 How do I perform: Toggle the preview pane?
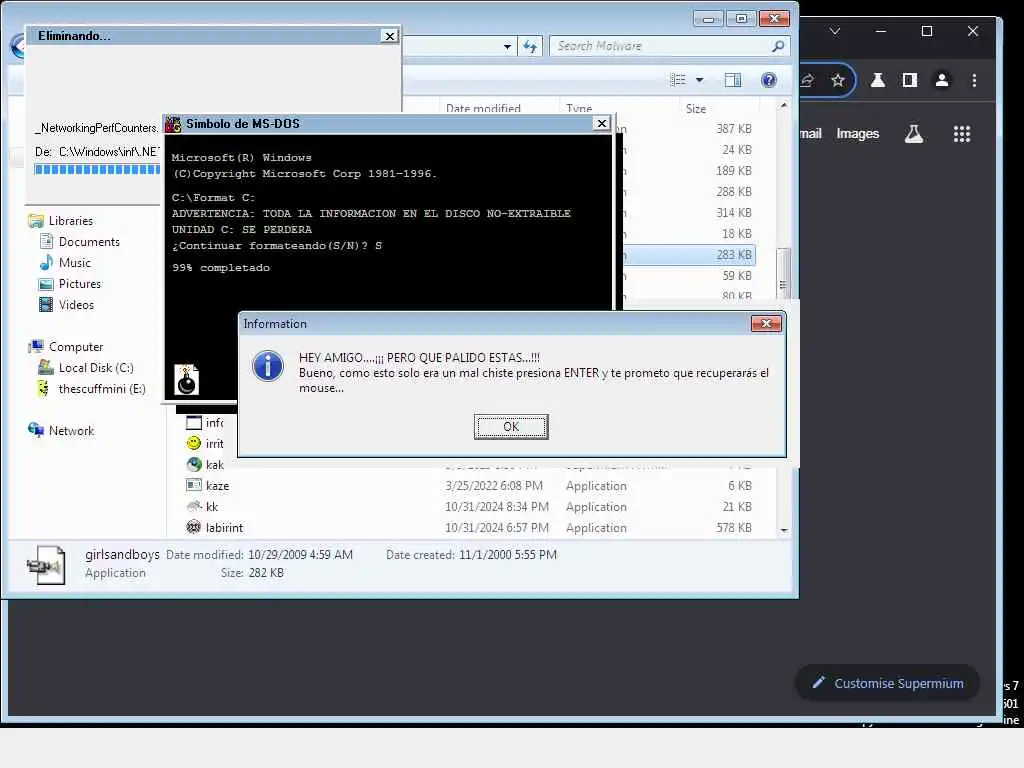point(733,80)
